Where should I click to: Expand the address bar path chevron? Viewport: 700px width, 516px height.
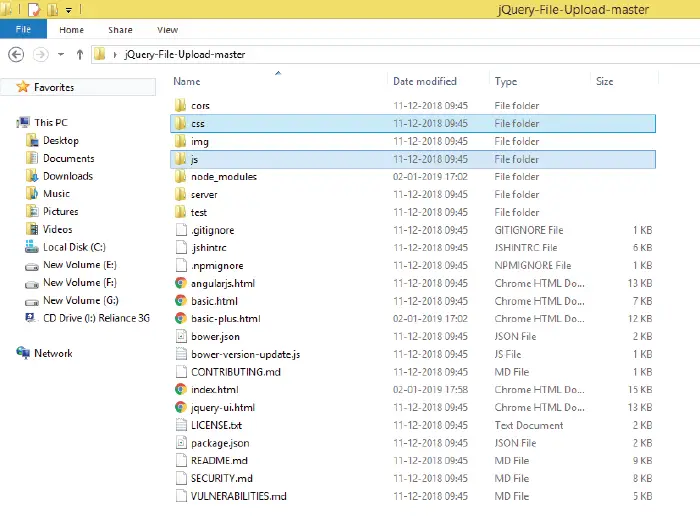pyautogui.click(x=115, y=54)
